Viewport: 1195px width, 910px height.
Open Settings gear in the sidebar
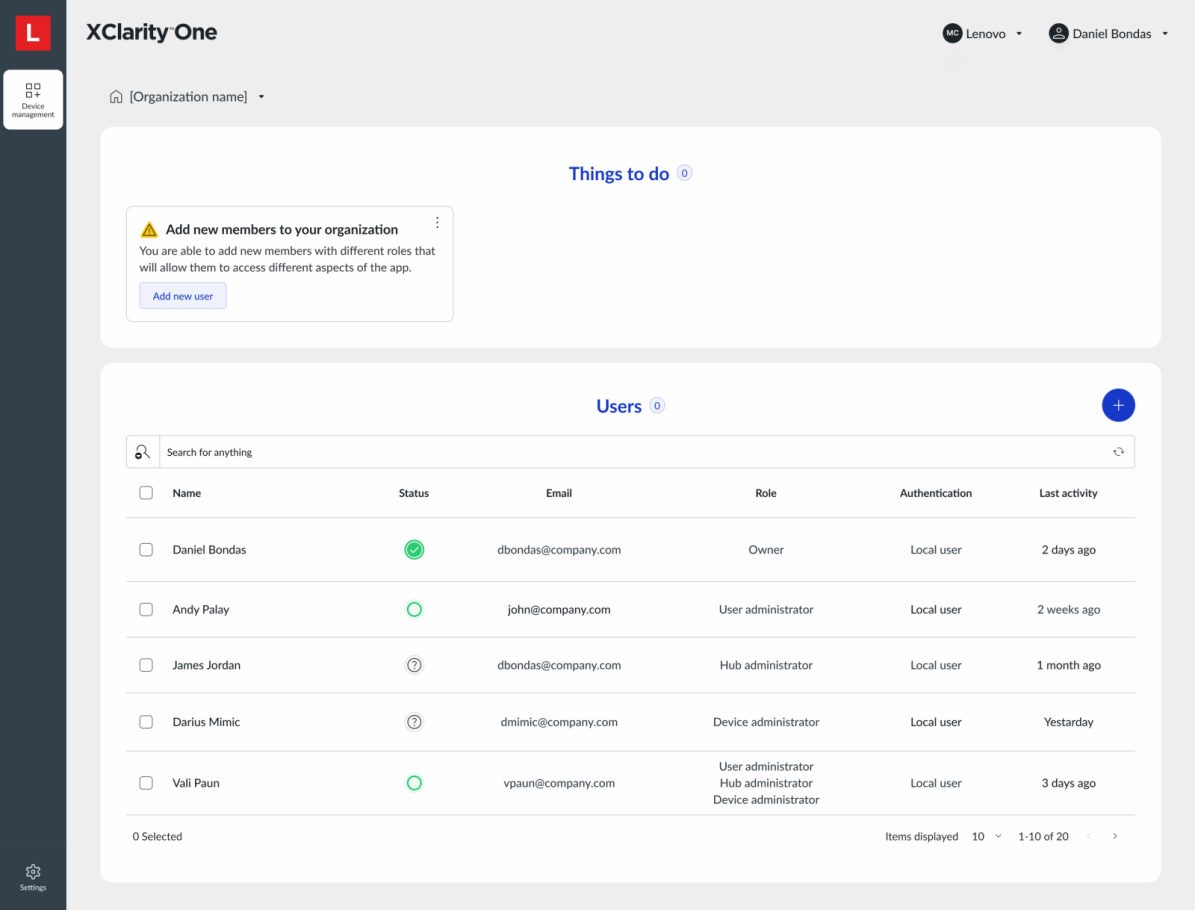click(33, 876)
